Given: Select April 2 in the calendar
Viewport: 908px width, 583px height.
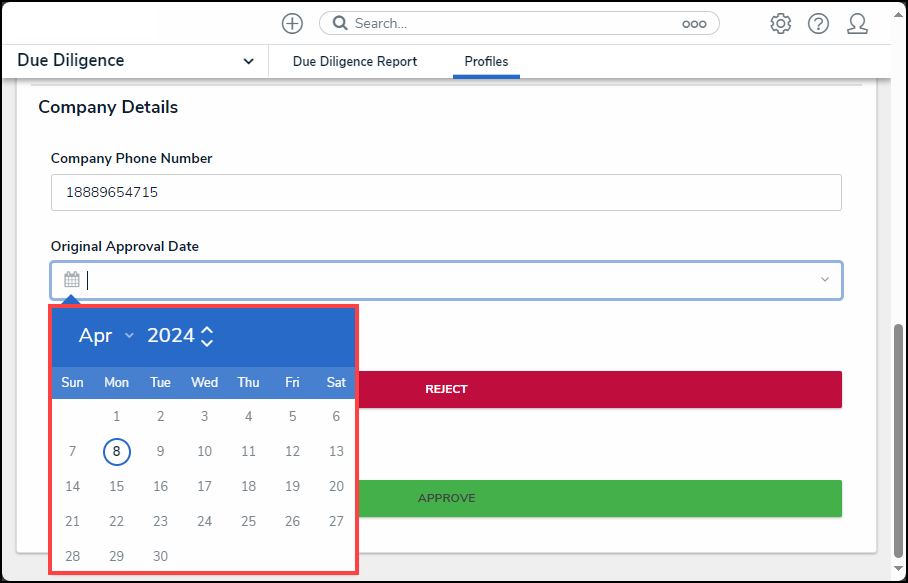Looking at the screenshot, I should pos(160,416).
